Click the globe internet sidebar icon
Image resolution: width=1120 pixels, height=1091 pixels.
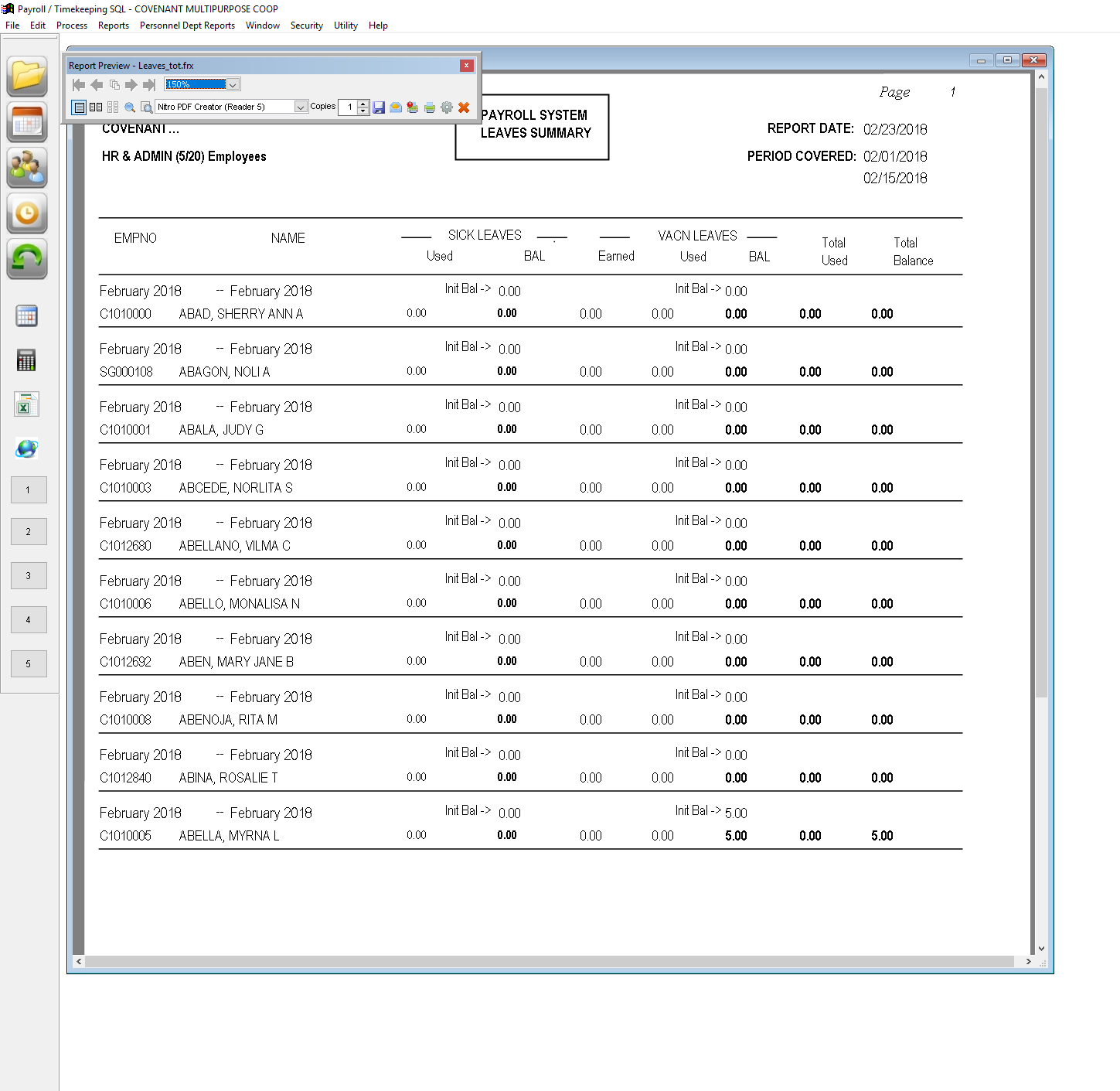[x=27, y=448]
